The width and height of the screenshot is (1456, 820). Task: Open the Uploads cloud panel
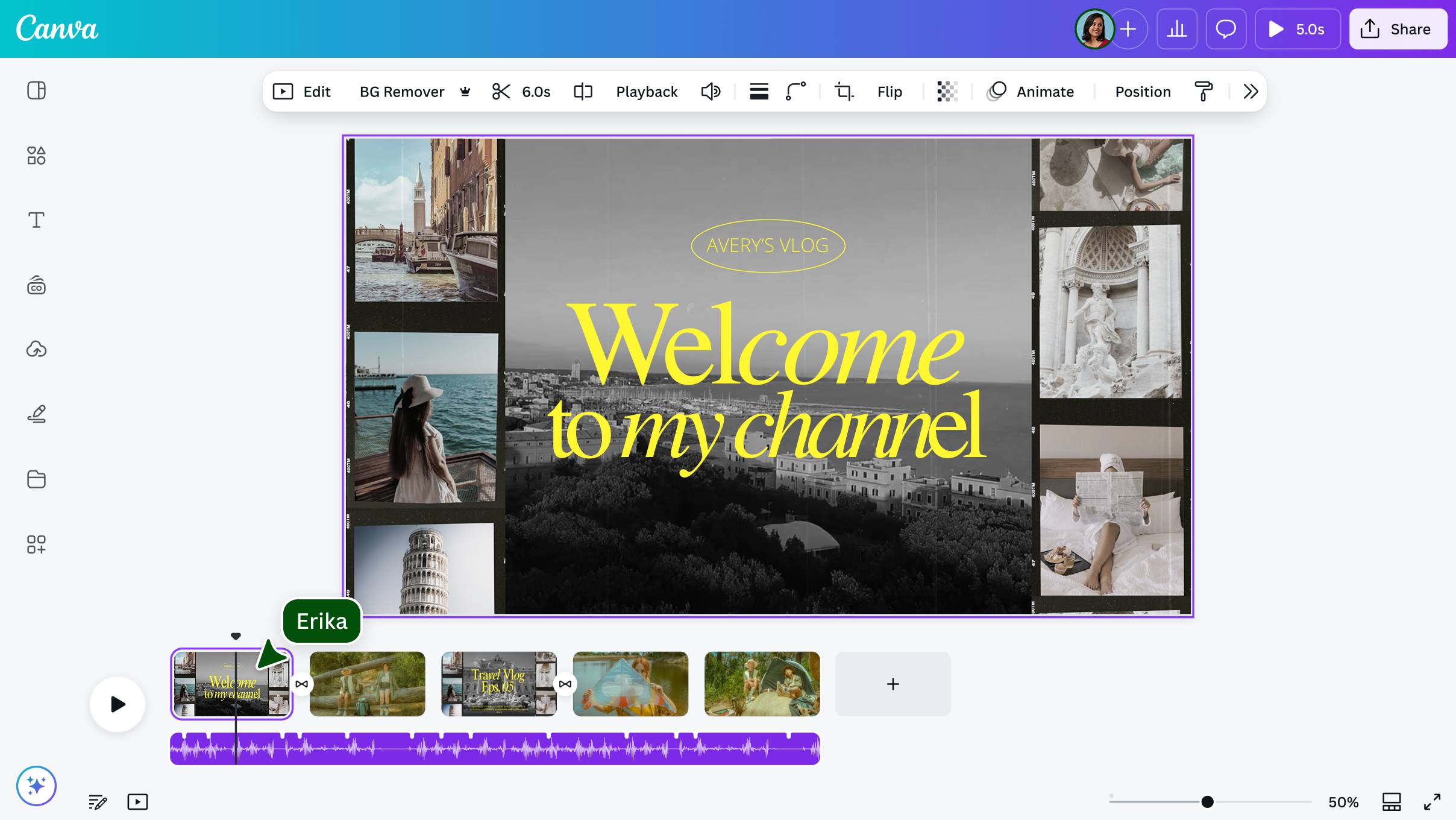36,348
